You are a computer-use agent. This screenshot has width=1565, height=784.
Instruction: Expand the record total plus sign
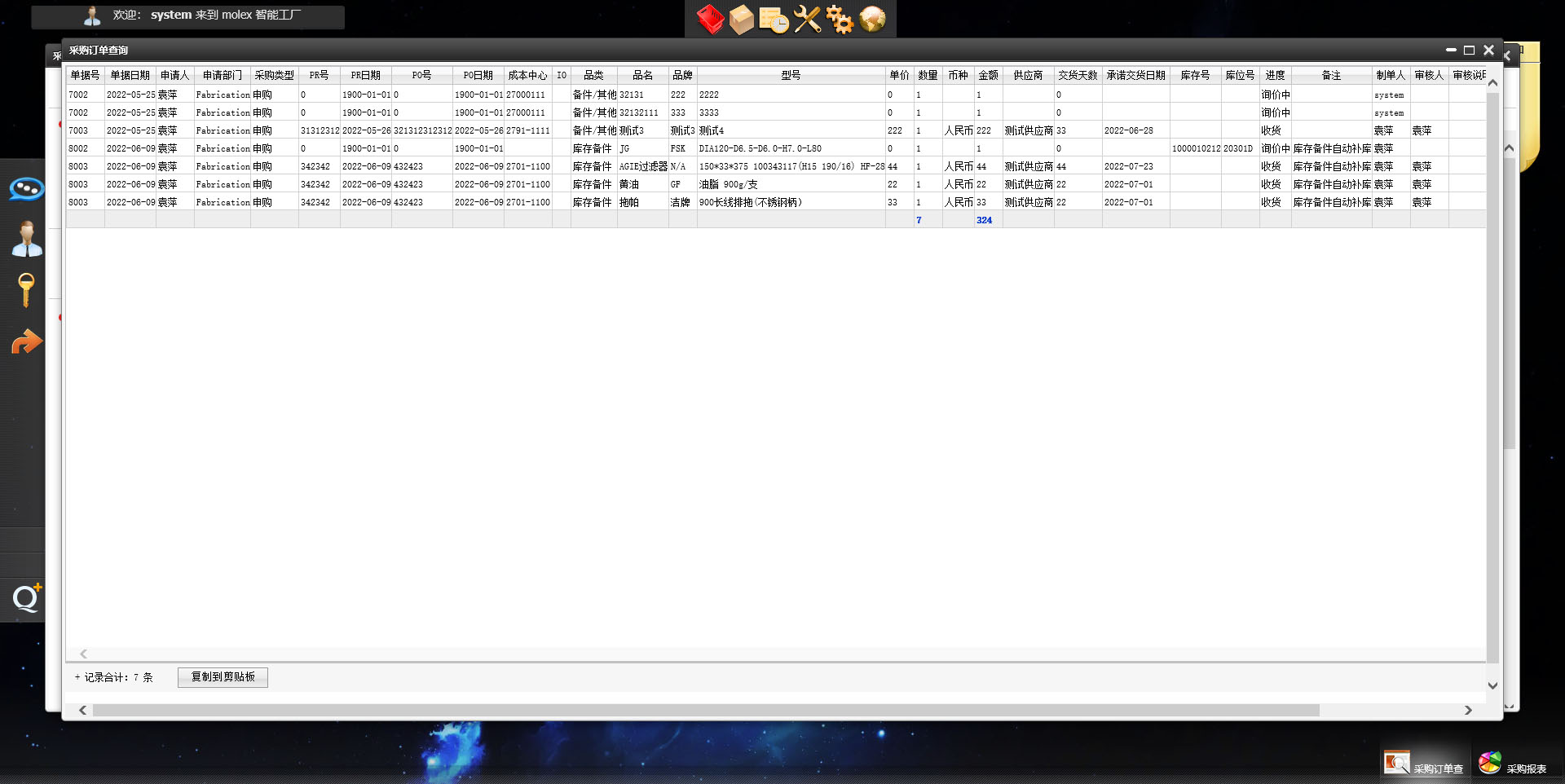(x=77, y=677)
